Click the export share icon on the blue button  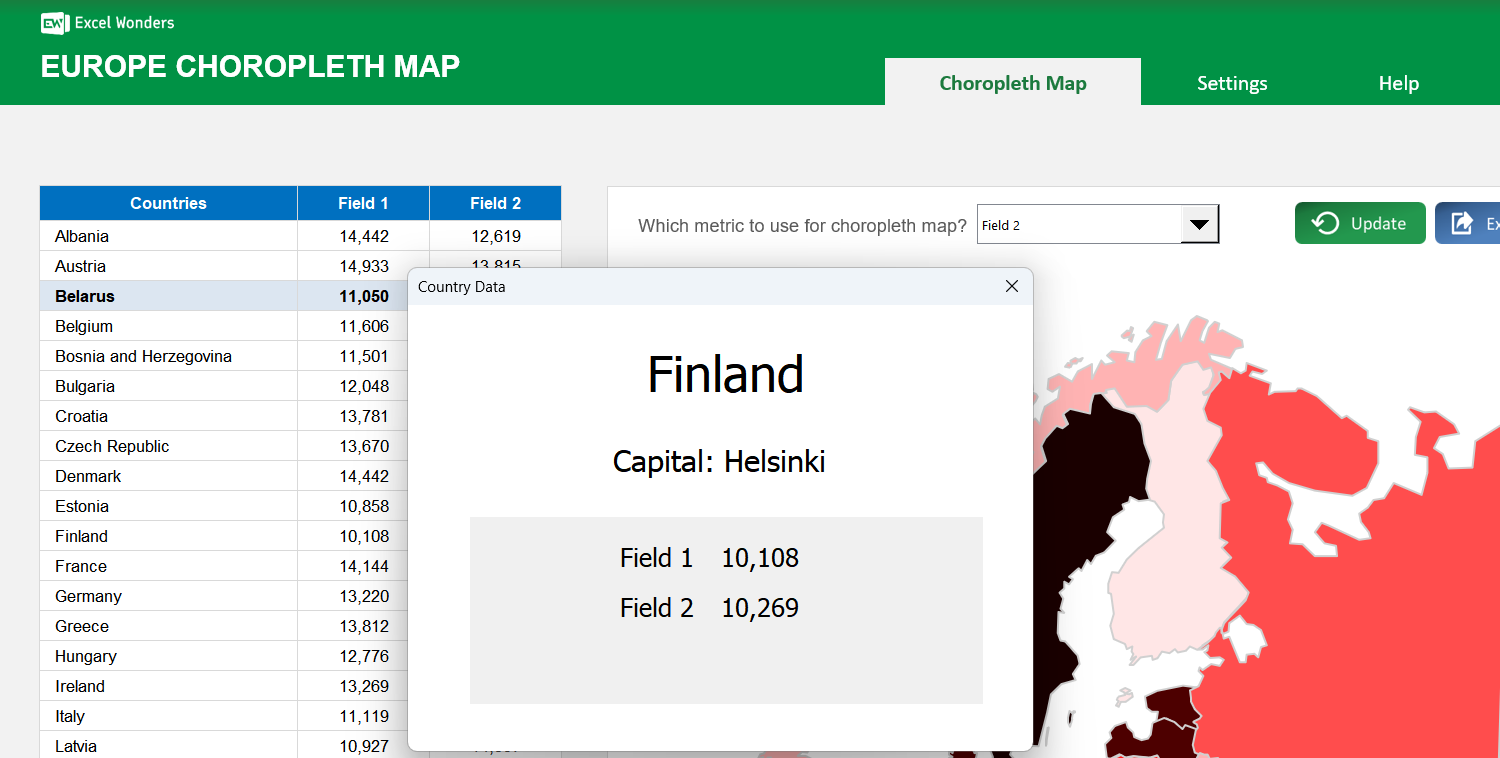coord(1463,223)
